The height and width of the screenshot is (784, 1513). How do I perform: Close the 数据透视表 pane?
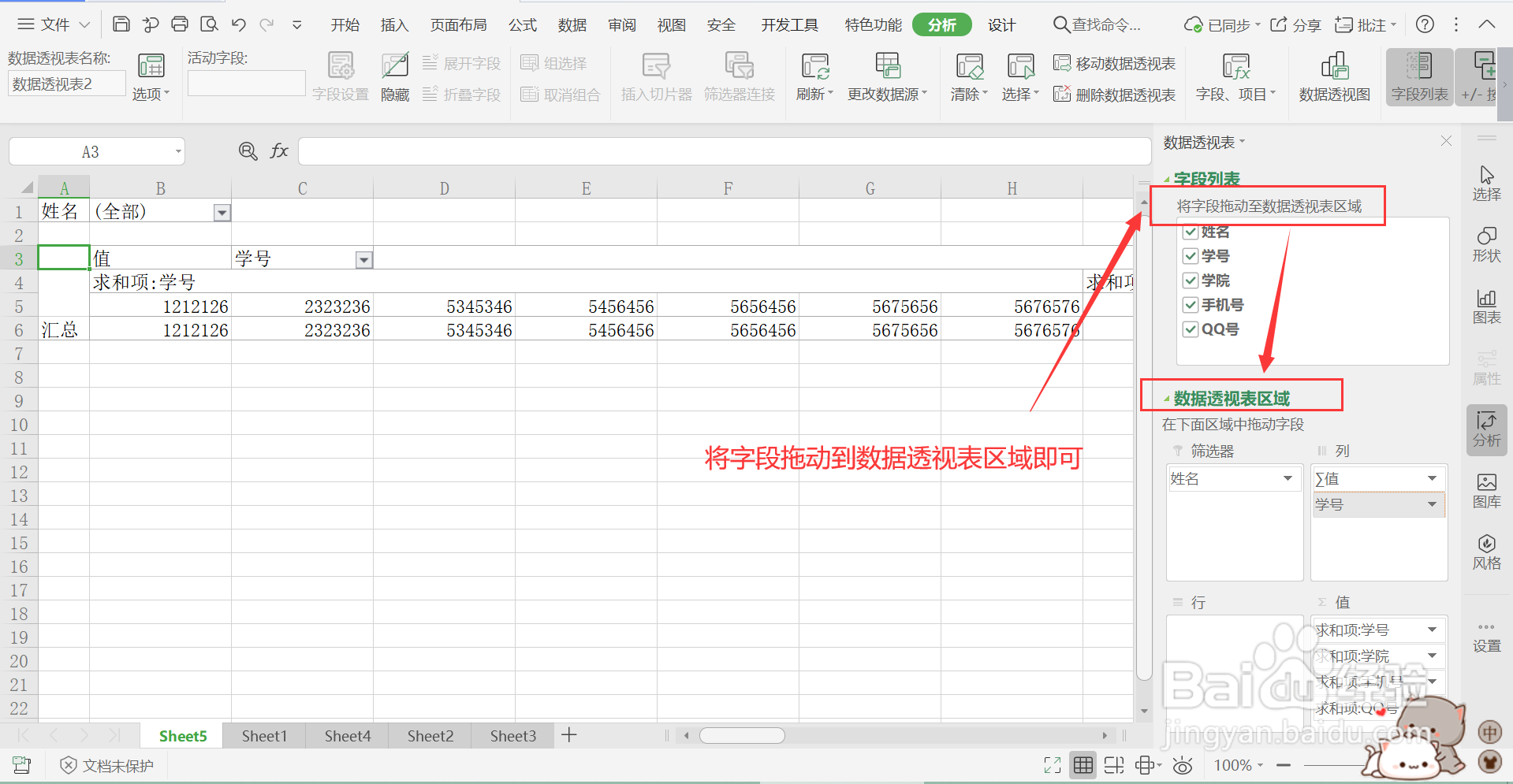[x=1446, y=141]
